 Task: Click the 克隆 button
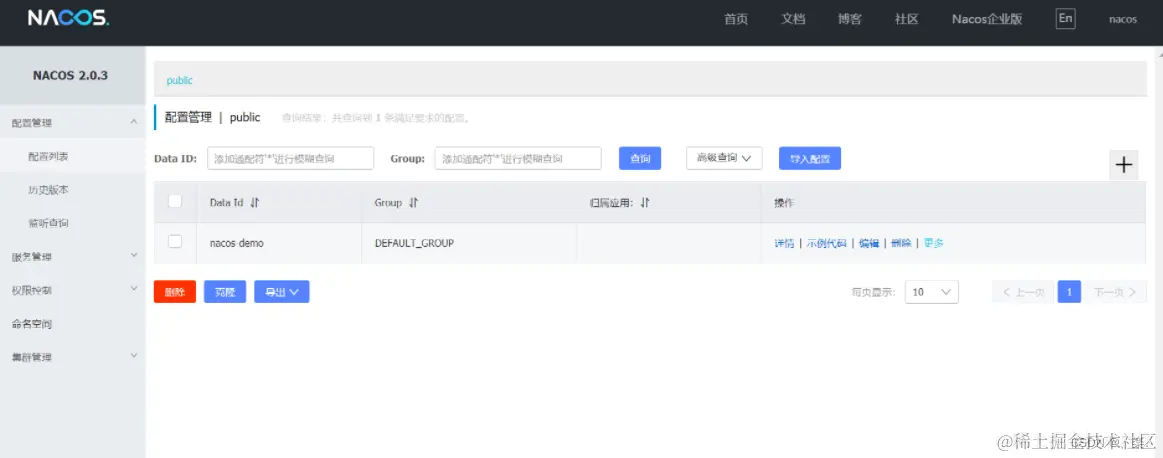tap(225, 292)
